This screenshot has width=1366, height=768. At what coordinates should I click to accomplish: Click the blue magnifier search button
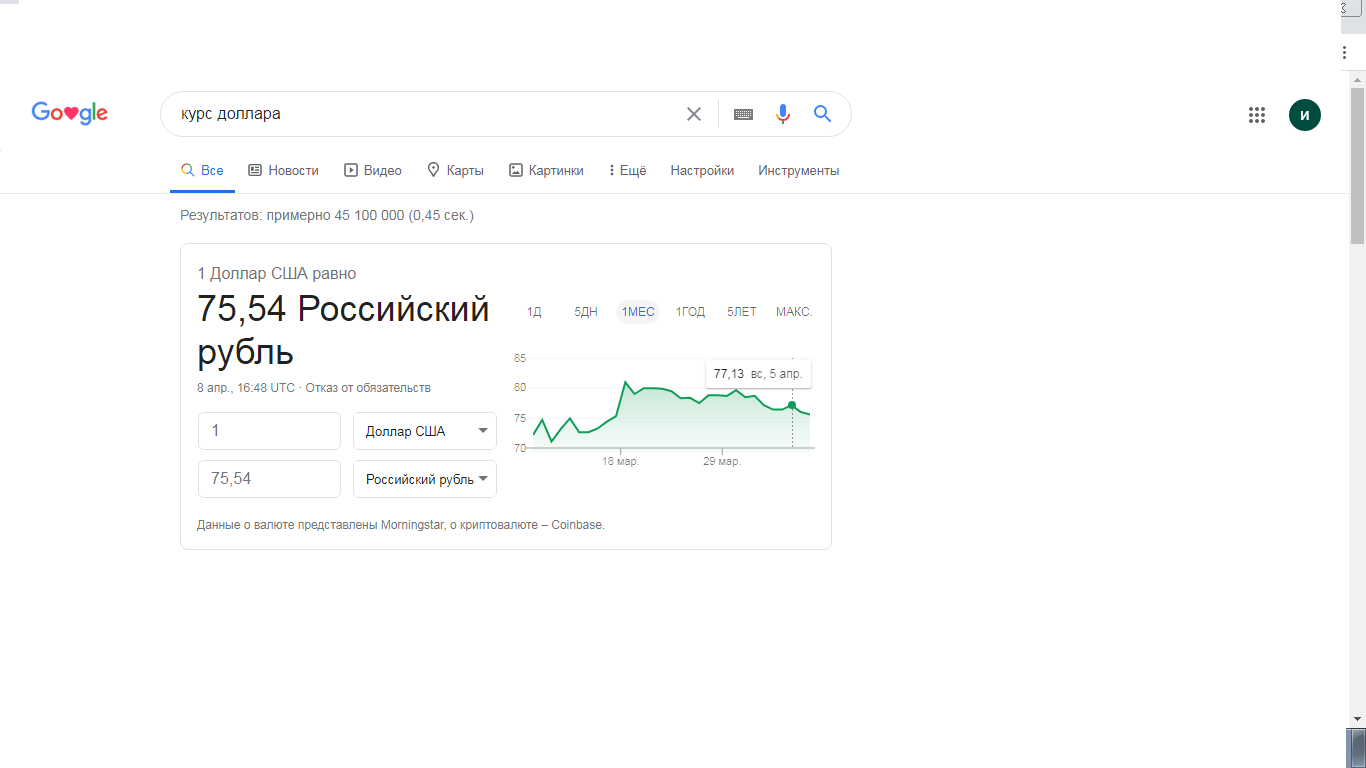(822, 114)
